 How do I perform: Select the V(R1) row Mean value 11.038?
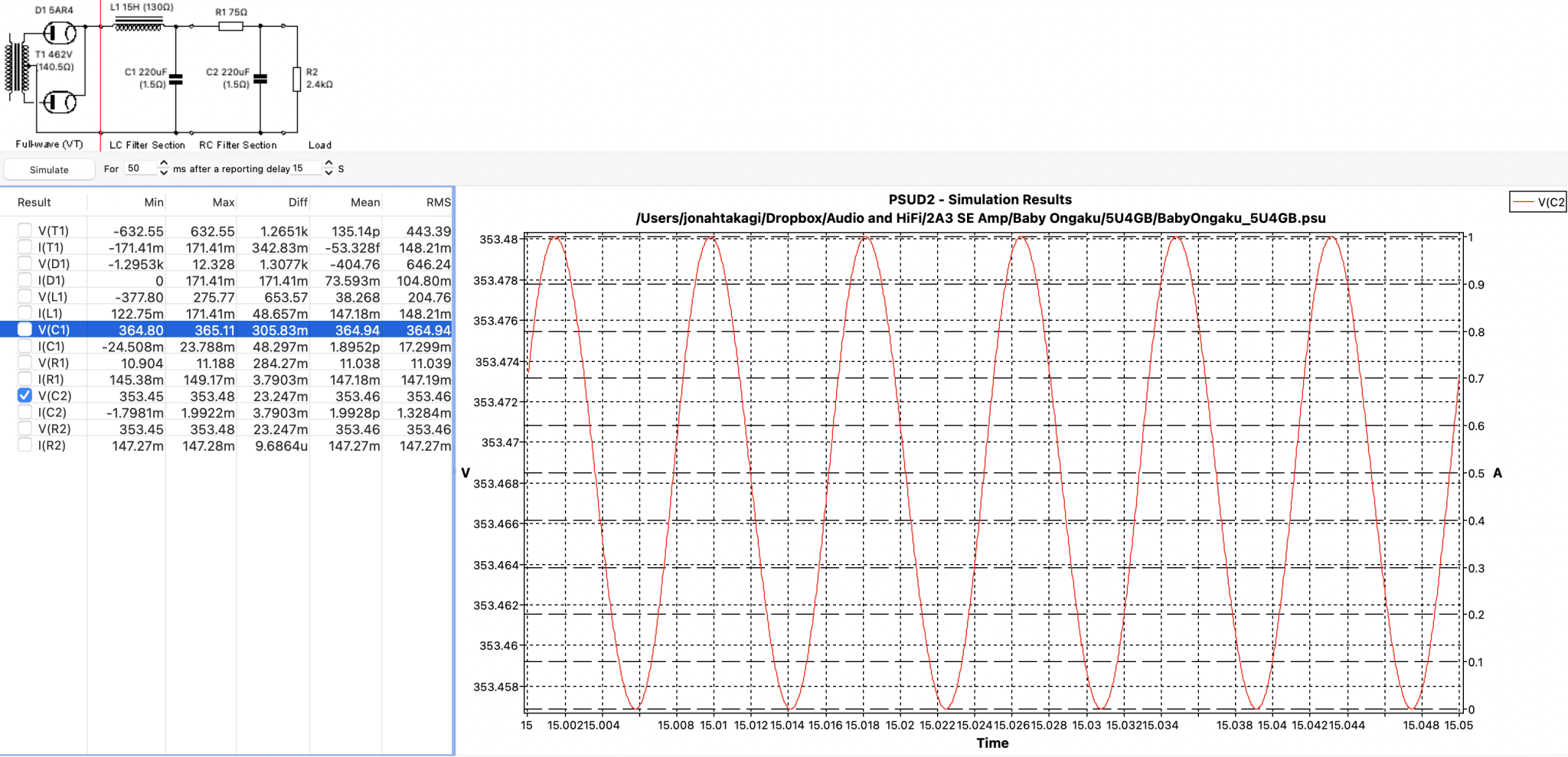coord(360,364)
